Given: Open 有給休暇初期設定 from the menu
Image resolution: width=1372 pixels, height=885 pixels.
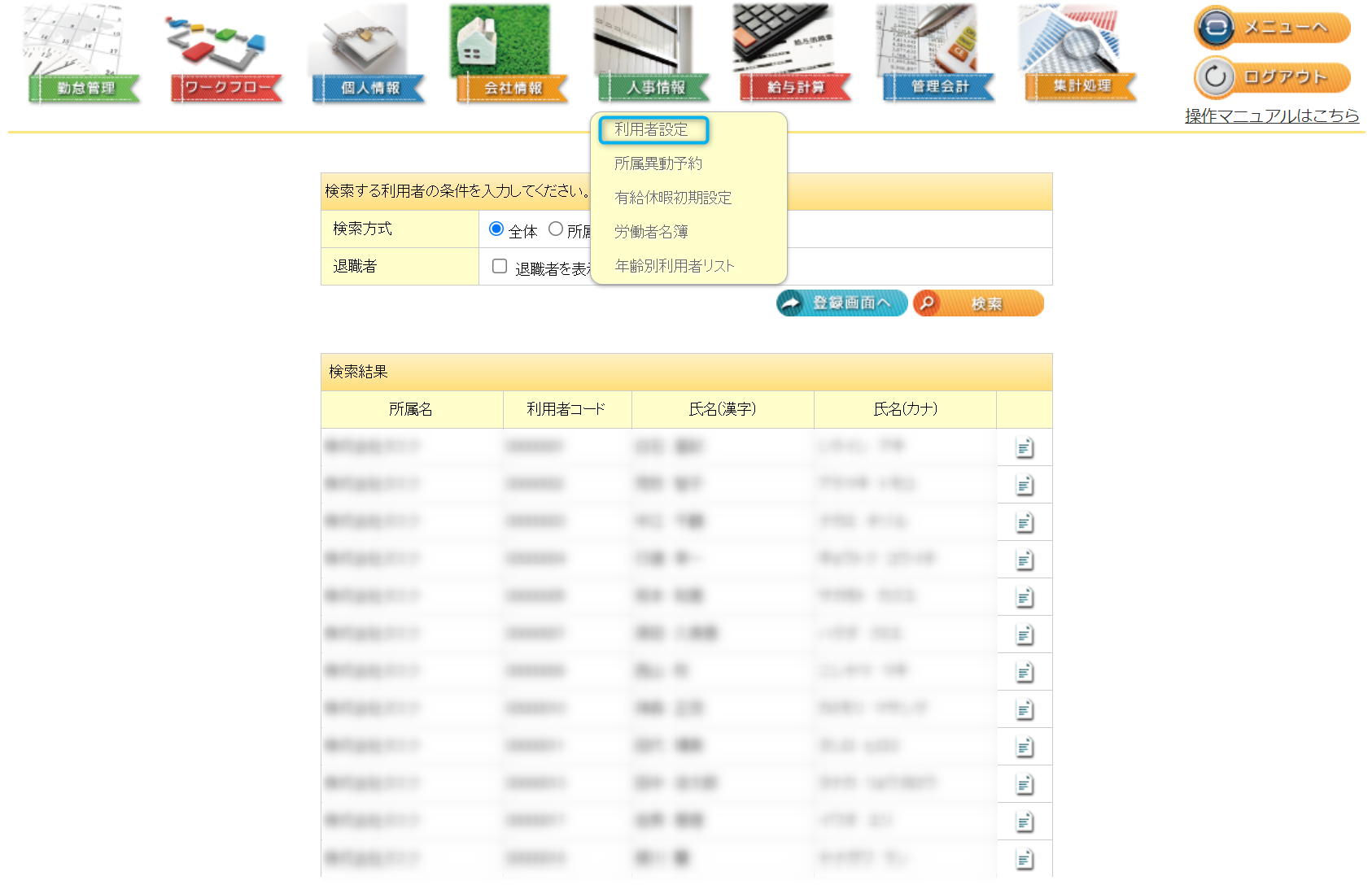Looking at the screenshot, I should pos(673,198).
